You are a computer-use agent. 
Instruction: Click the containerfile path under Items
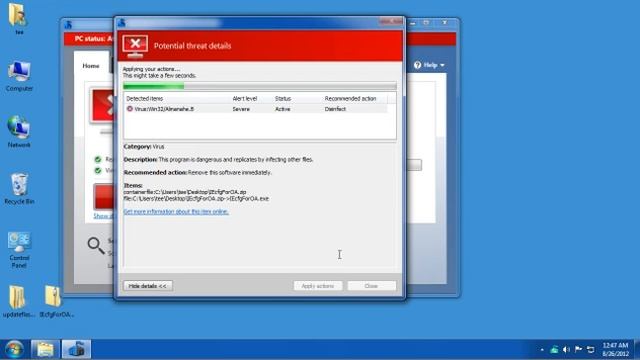(x=185, y=192)
